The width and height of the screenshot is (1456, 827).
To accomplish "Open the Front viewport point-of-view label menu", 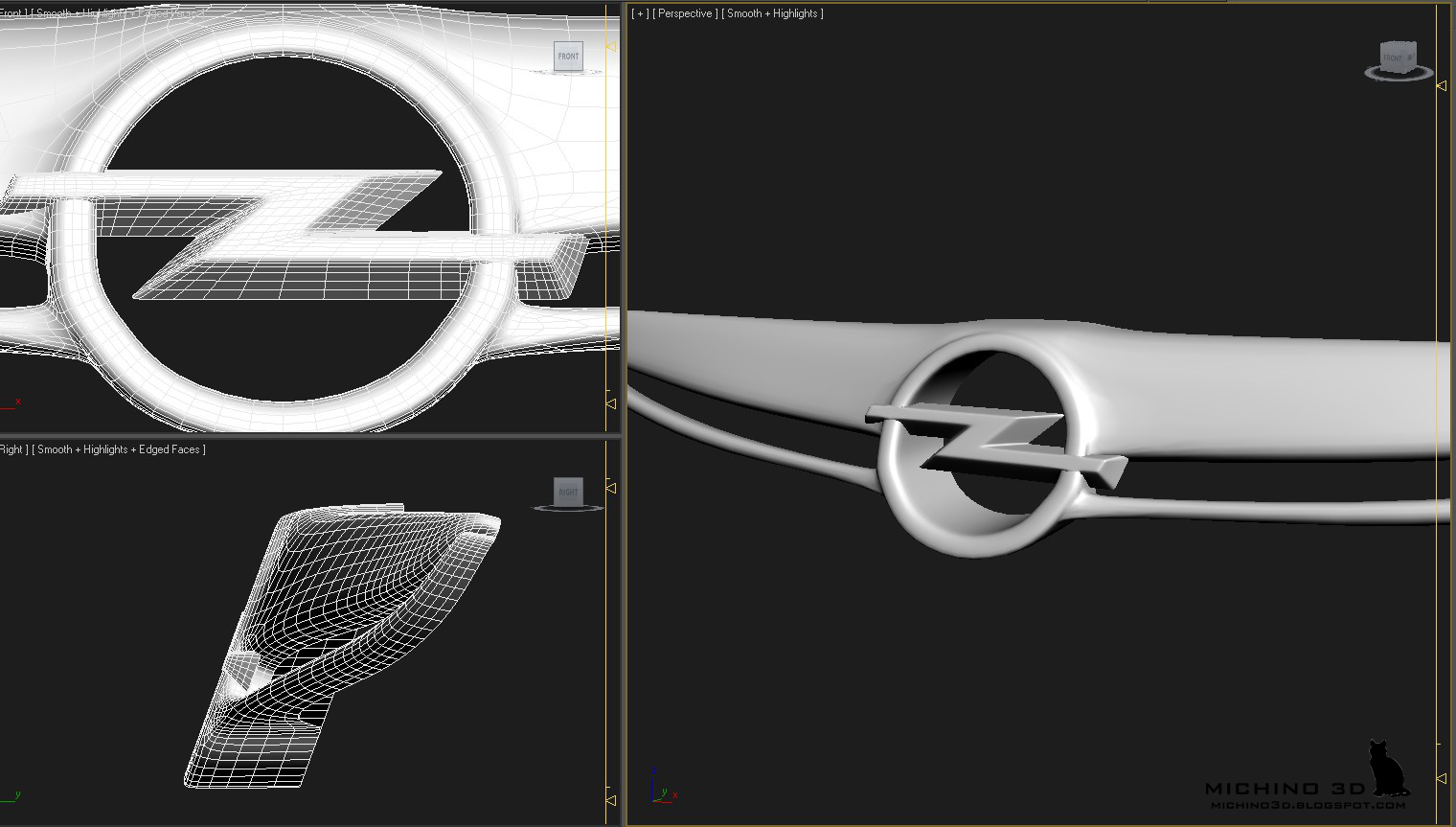I will (x=12, y=13).
